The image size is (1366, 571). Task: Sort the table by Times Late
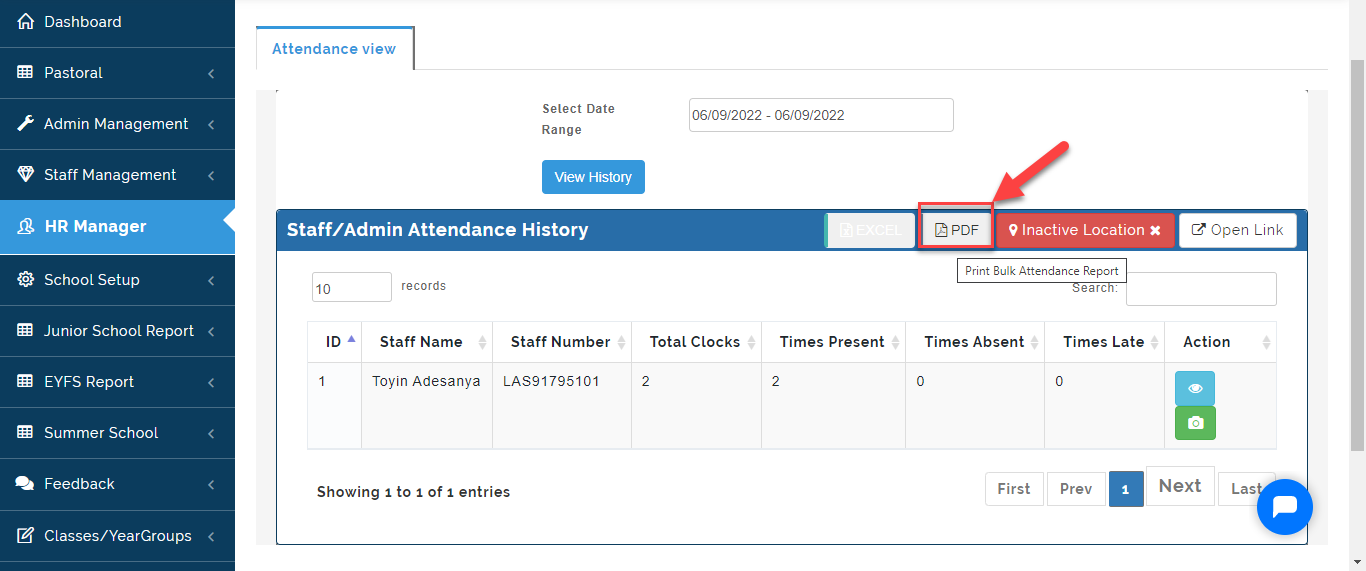pos(1104,341)
